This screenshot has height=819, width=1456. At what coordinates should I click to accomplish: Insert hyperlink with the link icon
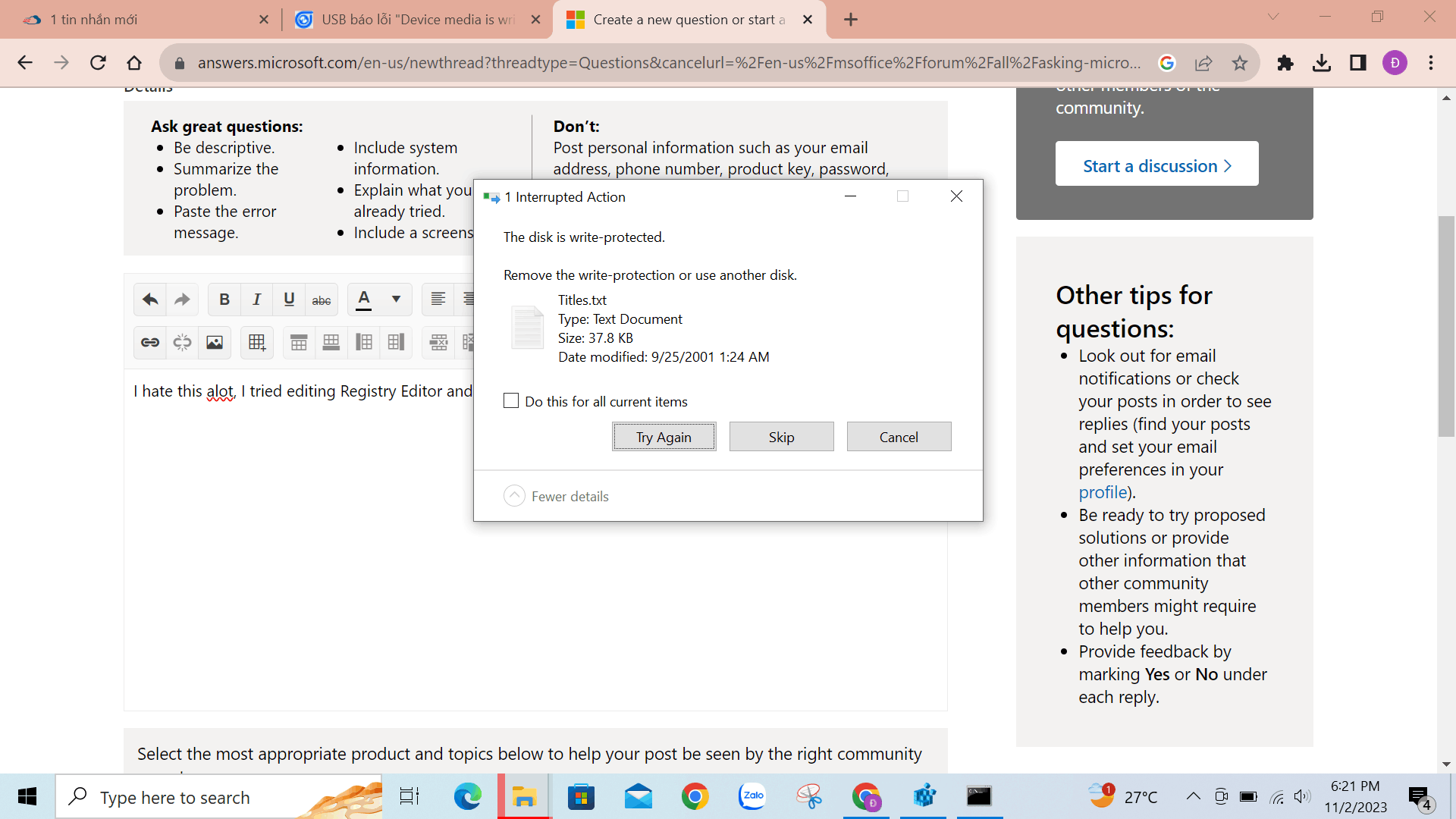point(150,342)
